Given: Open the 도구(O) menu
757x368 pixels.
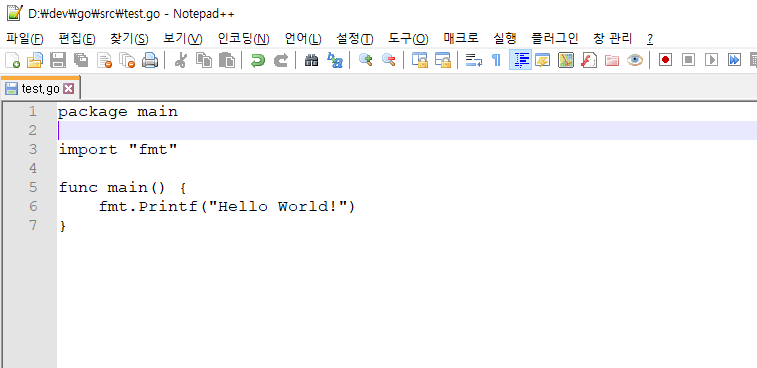Looking at the screenshot, I should coord(408,39).
